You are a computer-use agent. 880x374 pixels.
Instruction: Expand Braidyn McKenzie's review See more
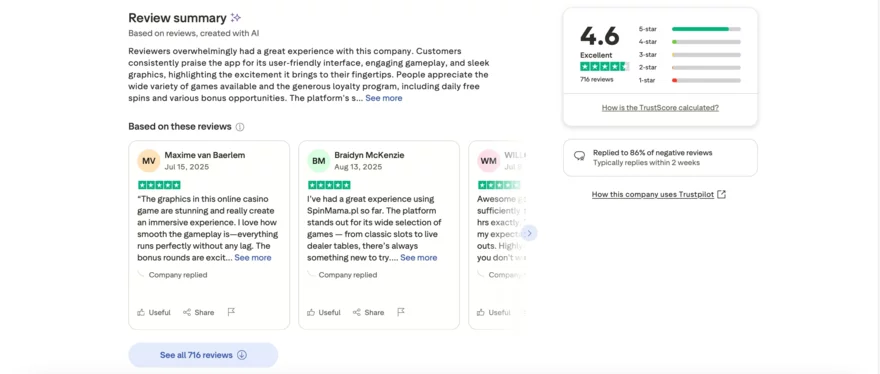tap(419, 258)
